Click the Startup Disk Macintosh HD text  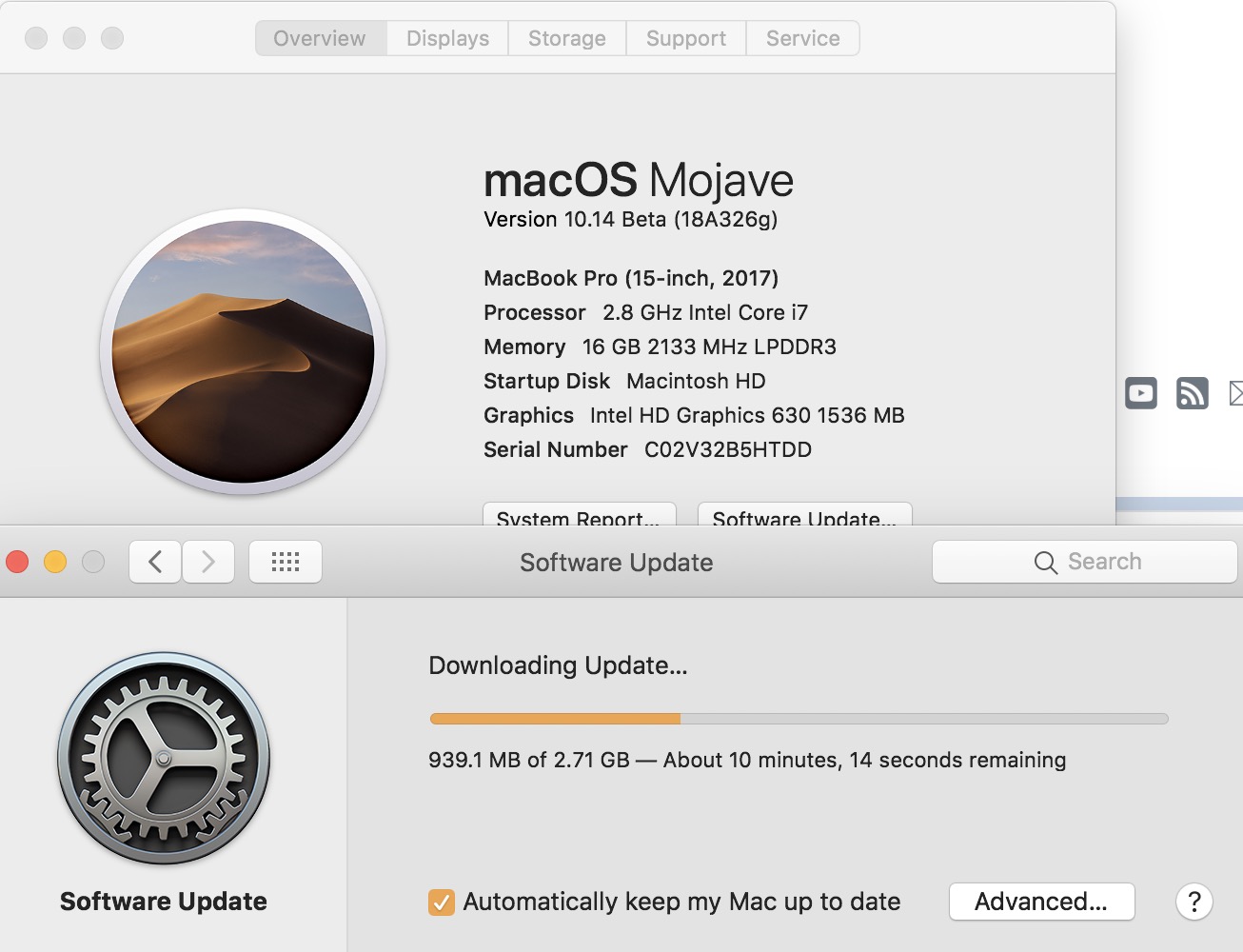click(x=624, y=381)
